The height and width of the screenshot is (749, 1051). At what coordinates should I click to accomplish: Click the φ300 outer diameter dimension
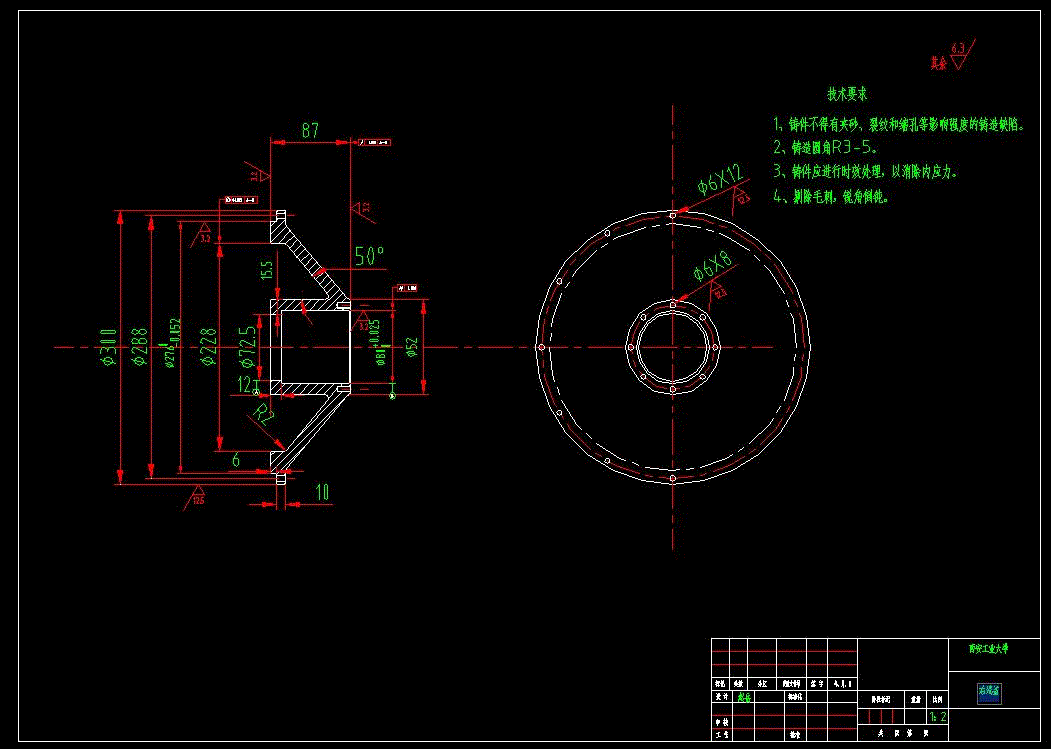109,347
